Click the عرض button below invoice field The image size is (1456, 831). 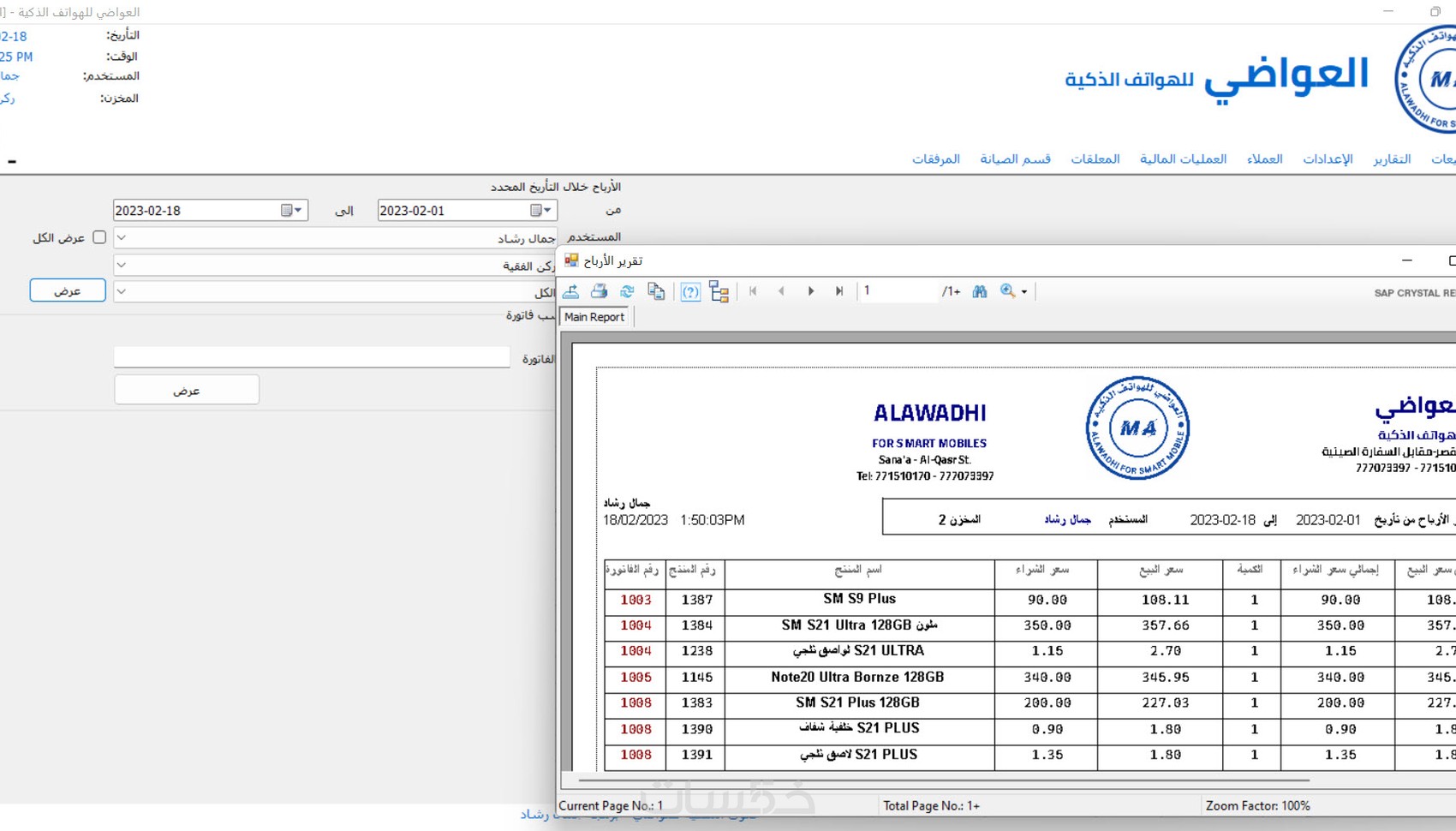[187, 390]
